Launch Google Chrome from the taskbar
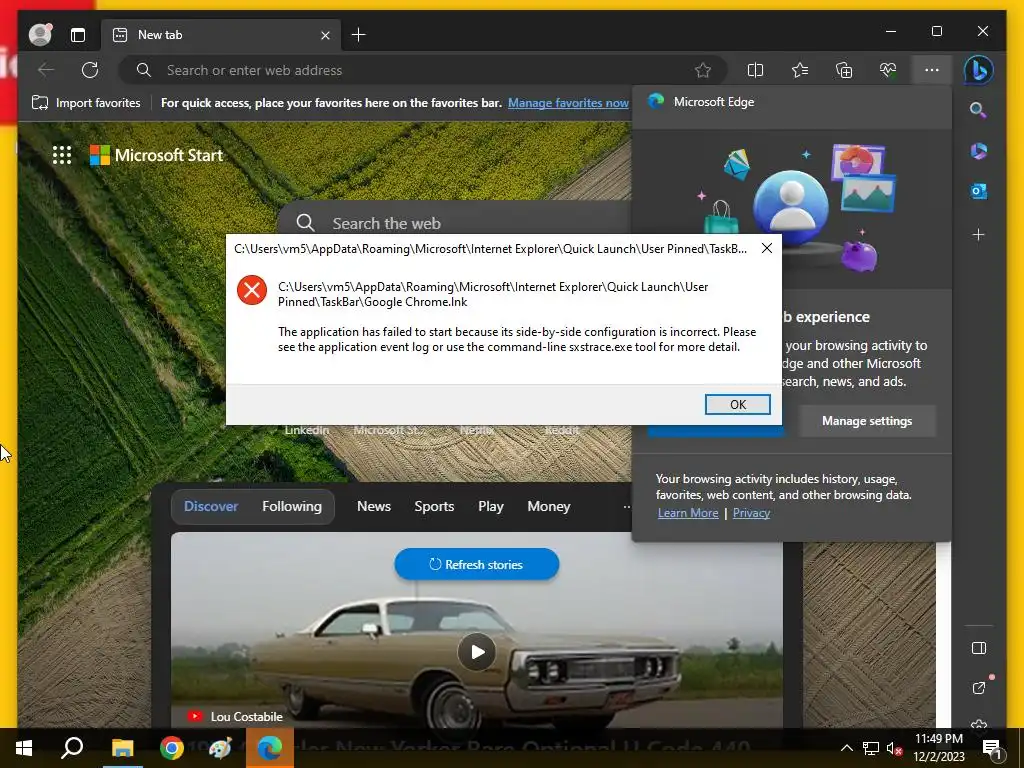 172,748
